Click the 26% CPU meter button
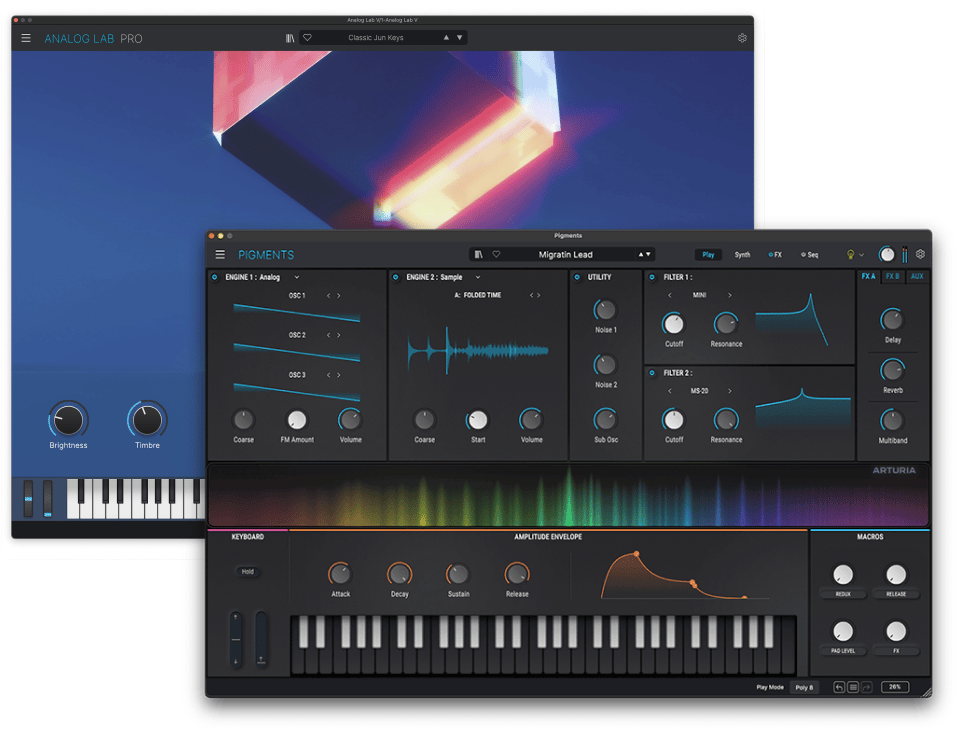 (895, 687)
